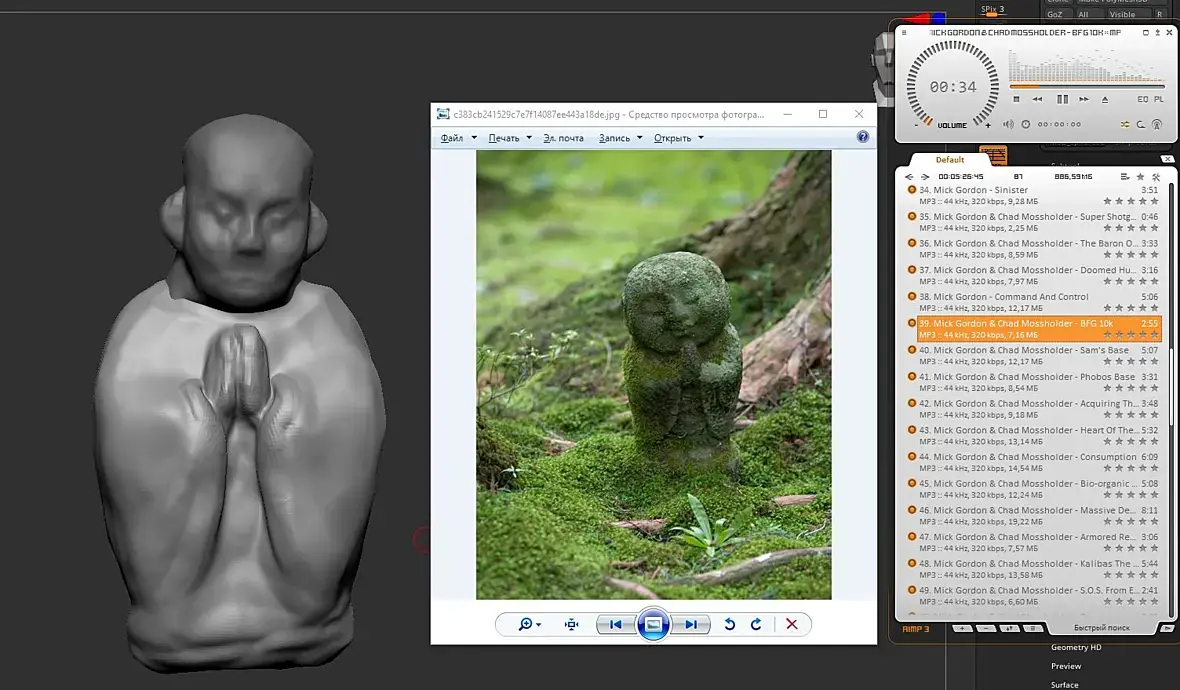Stop playback in the AIMP player
The width and height of the screenshot is (1180, 690).
(1016, 99)
